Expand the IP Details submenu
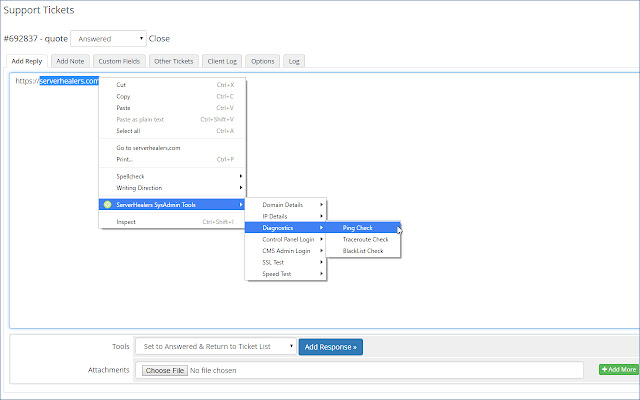640x400 pixels. pyautogui.click(x=286, y=216)
